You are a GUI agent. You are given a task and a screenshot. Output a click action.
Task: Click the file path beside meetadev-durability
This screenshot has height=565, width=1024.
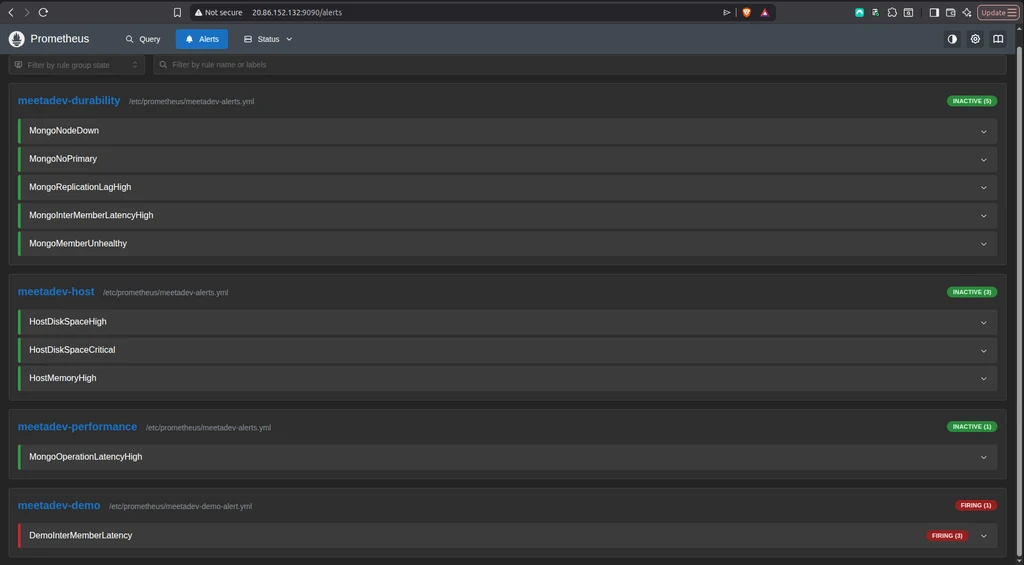point(191,102)
